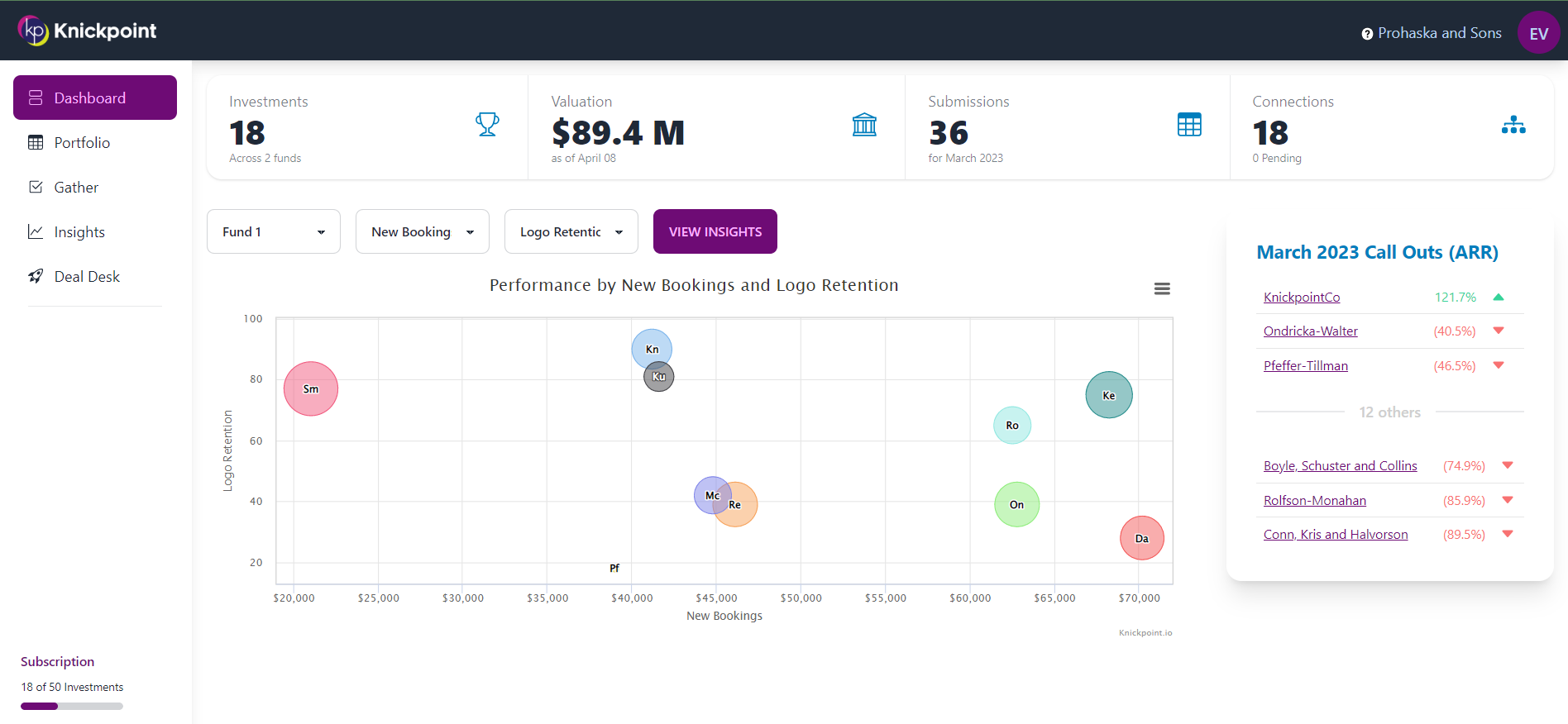Open the Rolfson-Monahan link

point(1315,501)
